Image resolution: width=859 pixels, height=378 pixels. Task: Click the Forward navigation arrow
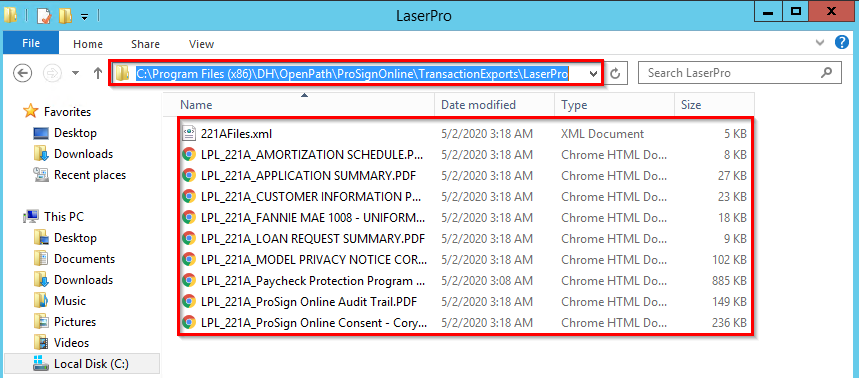pyautogui.click(x=53, y=73)
